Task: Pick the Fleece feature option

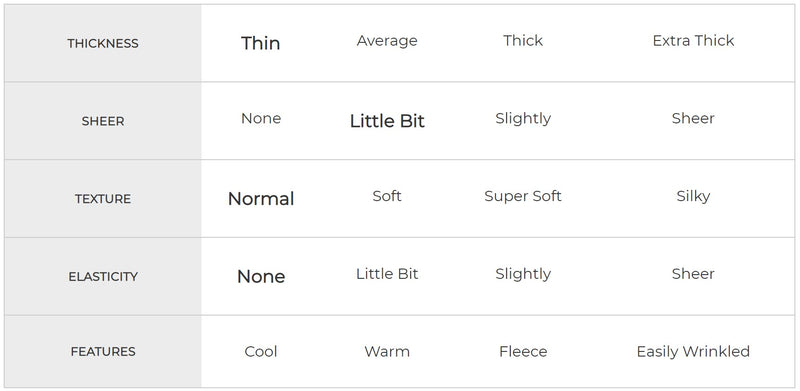Action: pyautogui.click(x=523, y=352)
